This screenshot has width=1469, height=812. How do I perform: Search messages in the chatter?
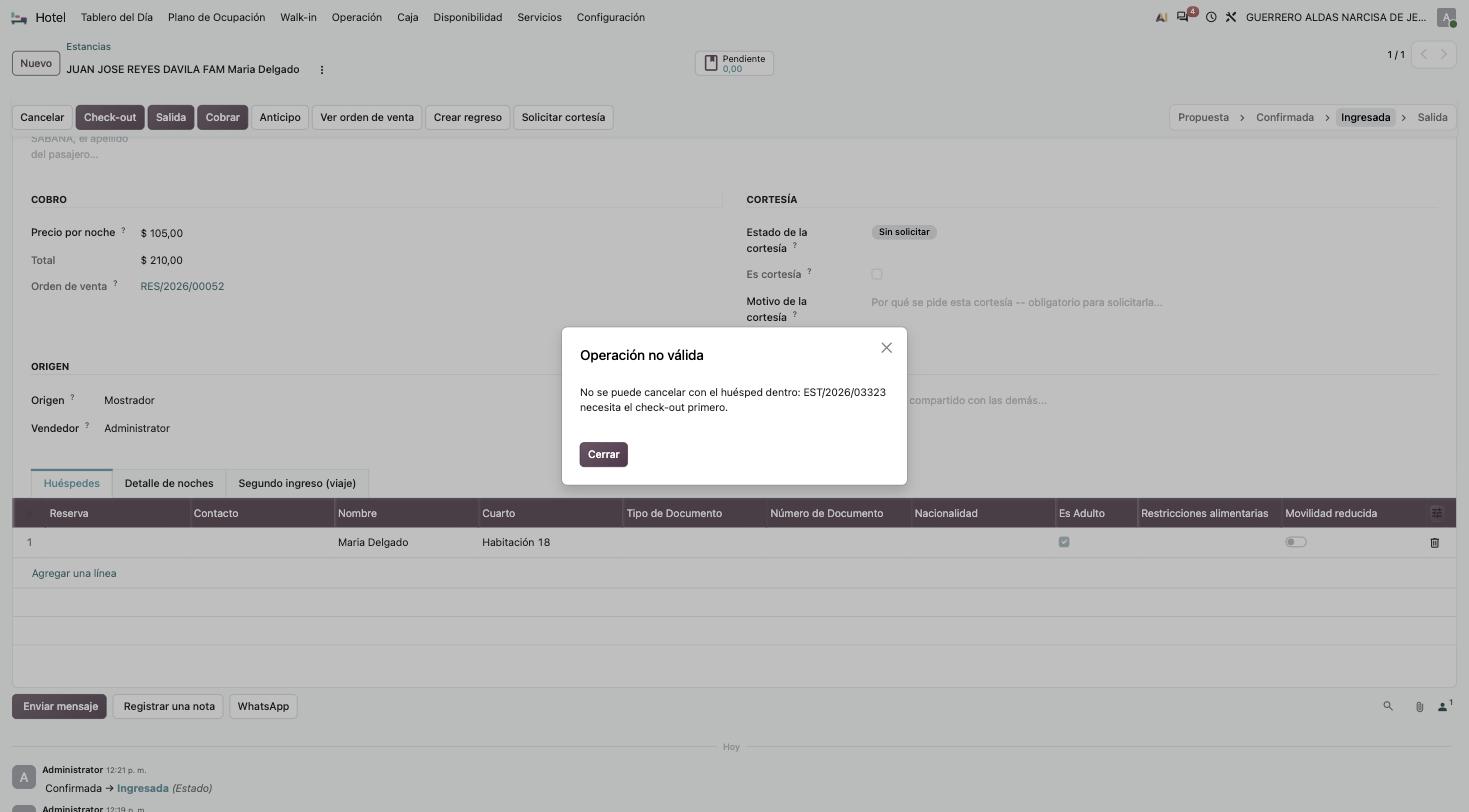pyautogui.click(x=1388, y=706)
